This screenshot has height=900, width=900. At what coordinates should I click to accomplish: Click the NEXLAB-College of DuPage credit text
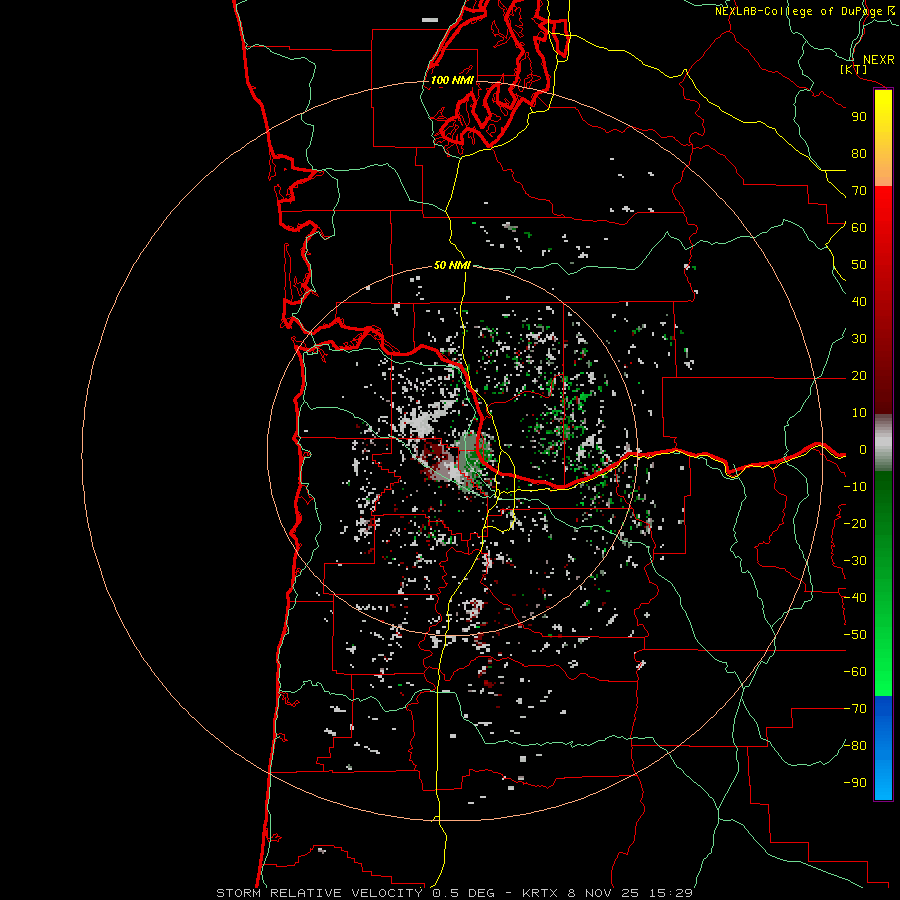click(804, 11)
